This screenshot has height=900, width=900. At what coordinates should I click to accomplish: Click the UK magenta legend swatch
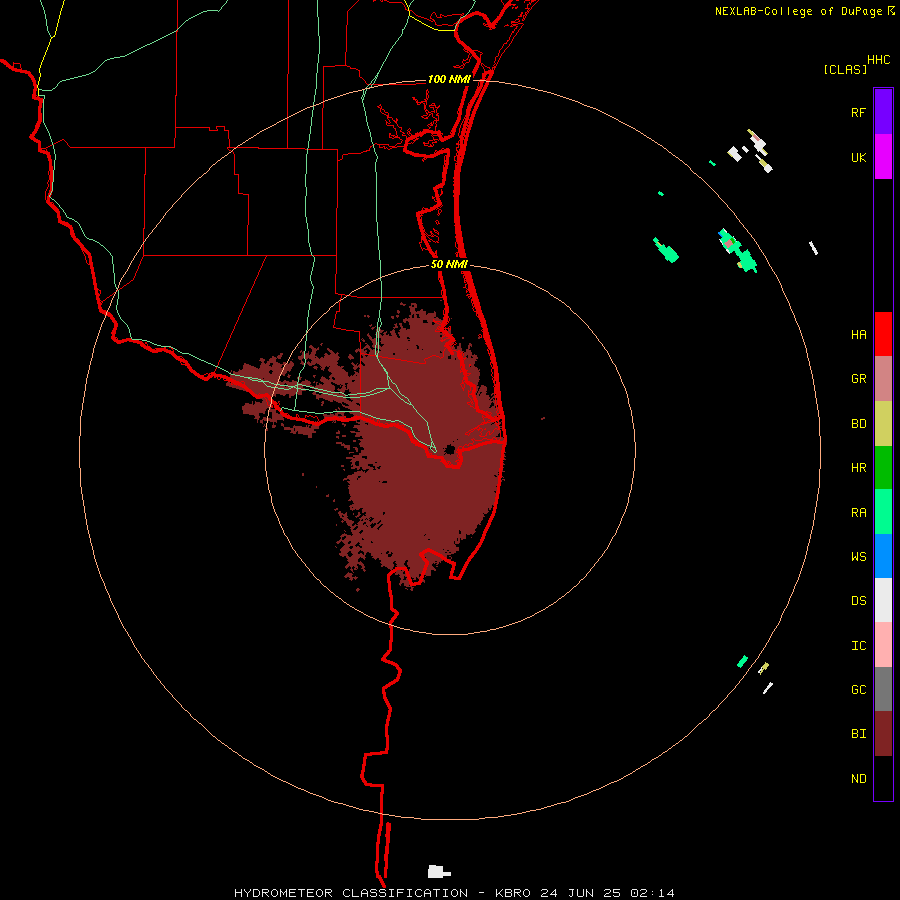click(883, 156)
